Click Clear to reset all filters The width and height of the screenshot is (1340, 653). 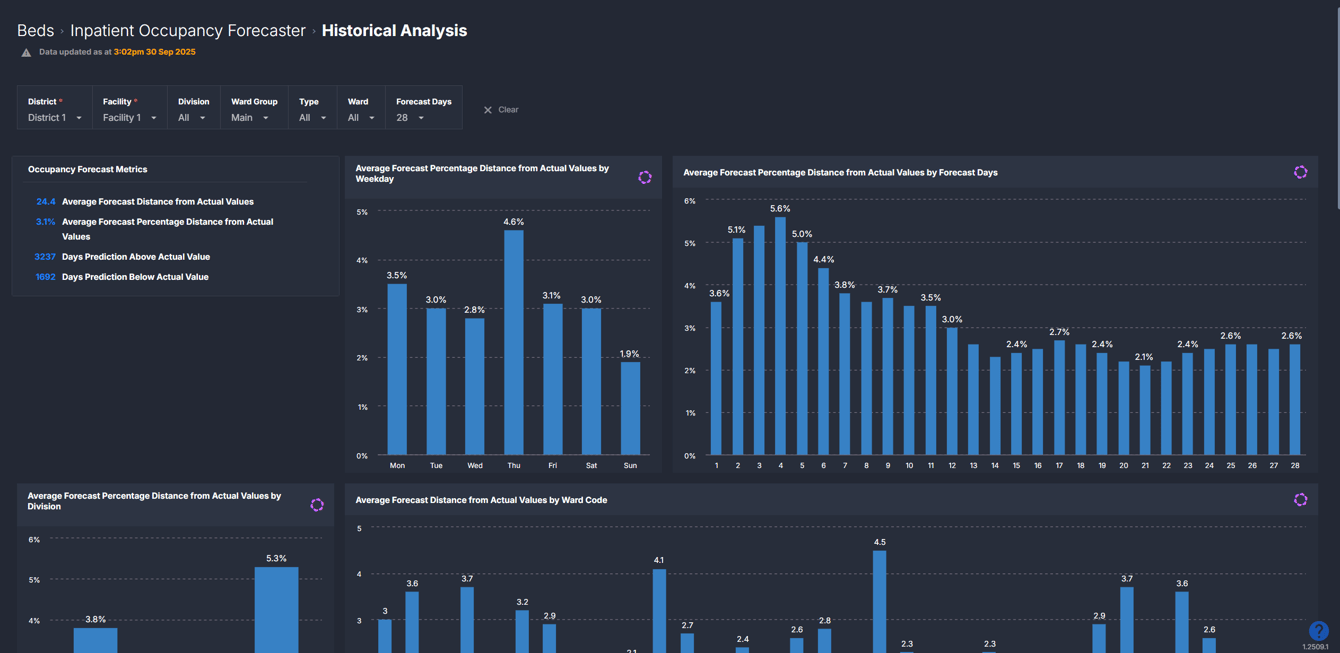click(505, 110)
